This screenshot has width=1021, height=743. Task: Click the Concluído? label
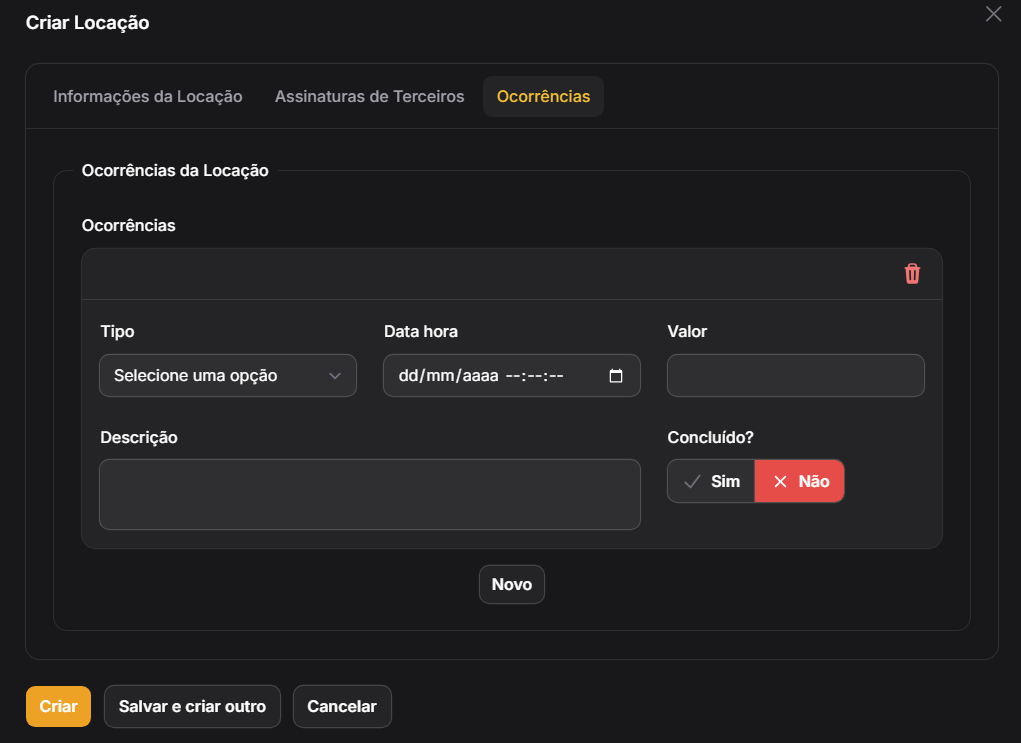point(710,438)
